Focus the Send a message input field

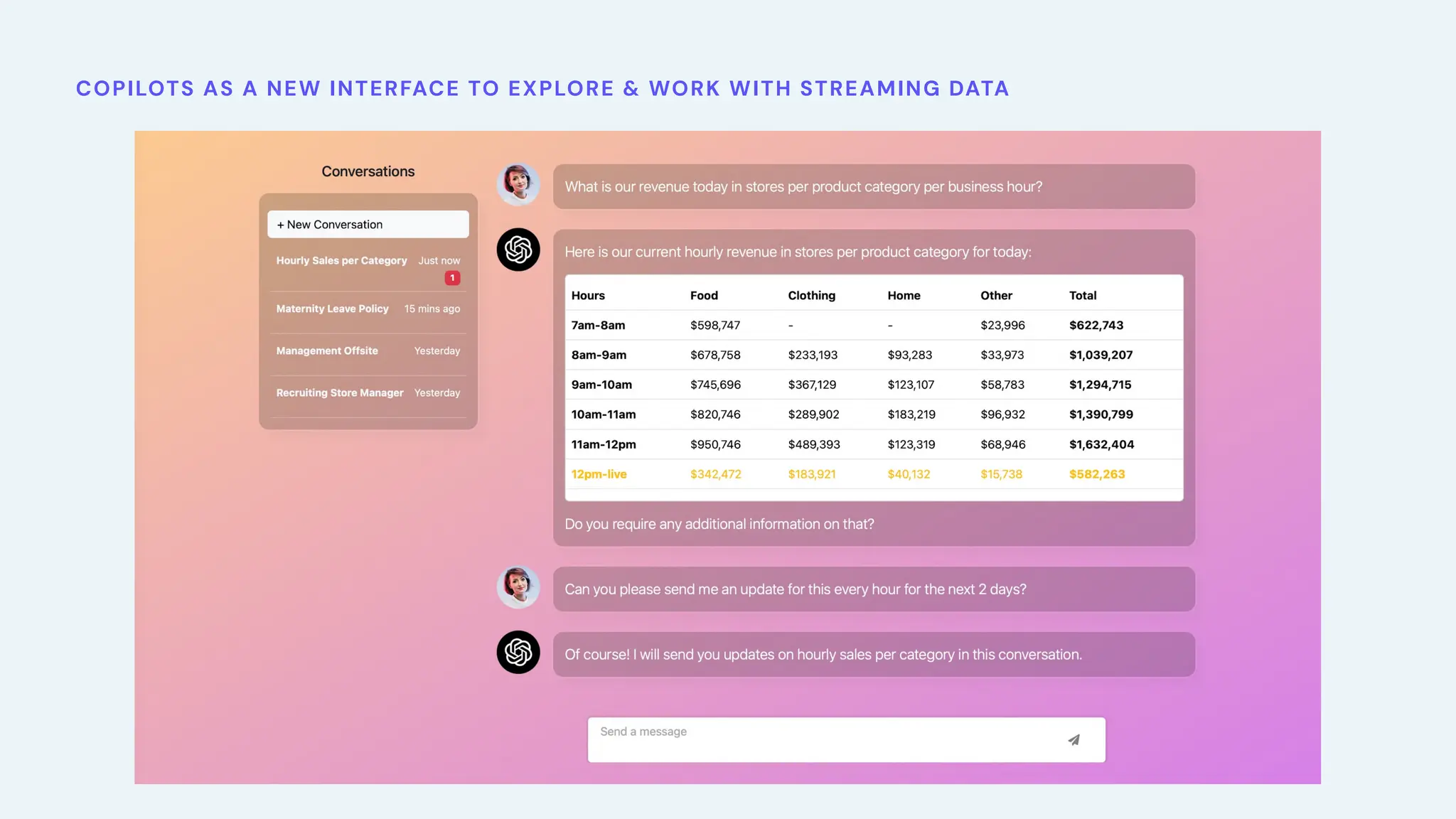pos(818,739)
